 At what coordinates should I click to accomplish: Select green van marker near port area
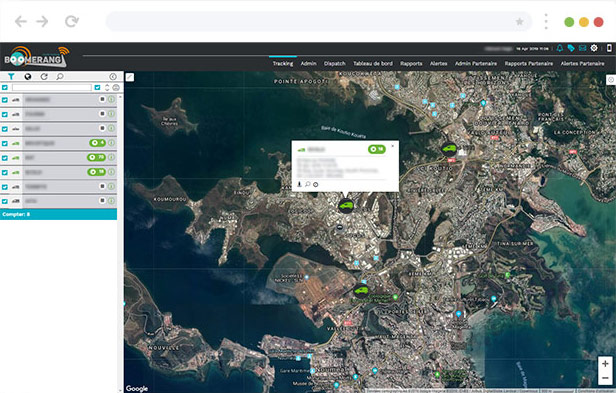point(361,291)
